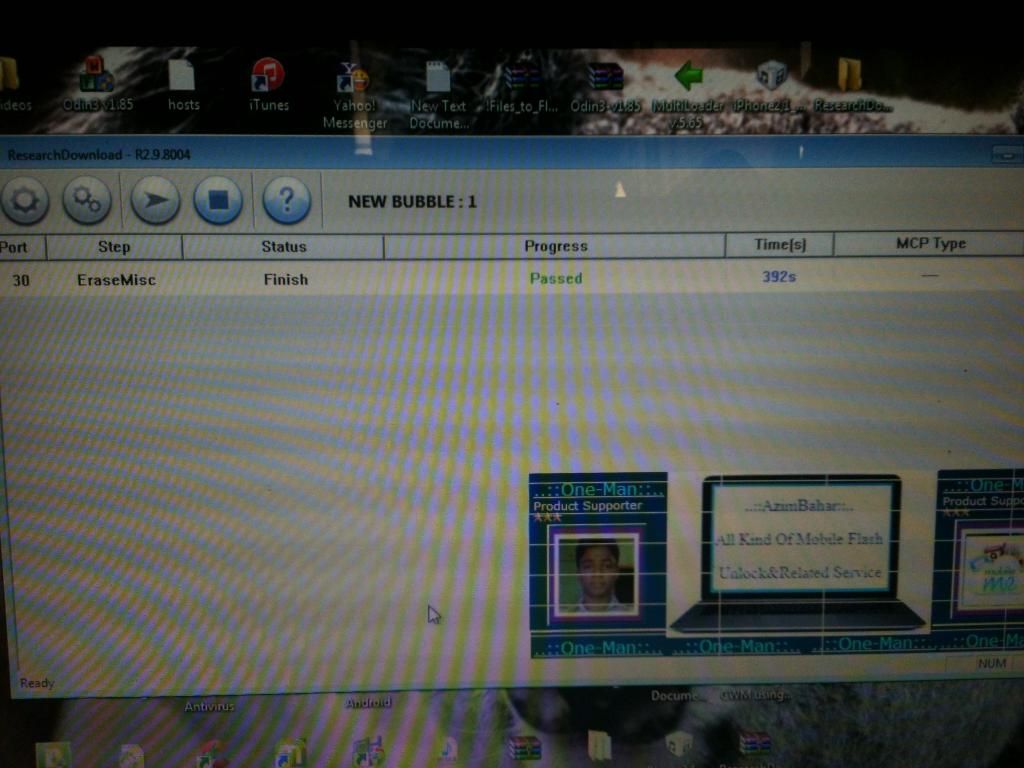Select the hosts file on desktop
Screen dimensions: 1024x768
(182, 78)
